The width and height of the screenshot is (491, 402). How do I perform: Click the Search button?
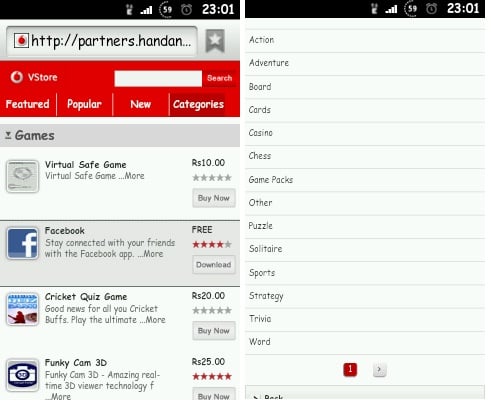pyautogui.click(x=219, y=78)
